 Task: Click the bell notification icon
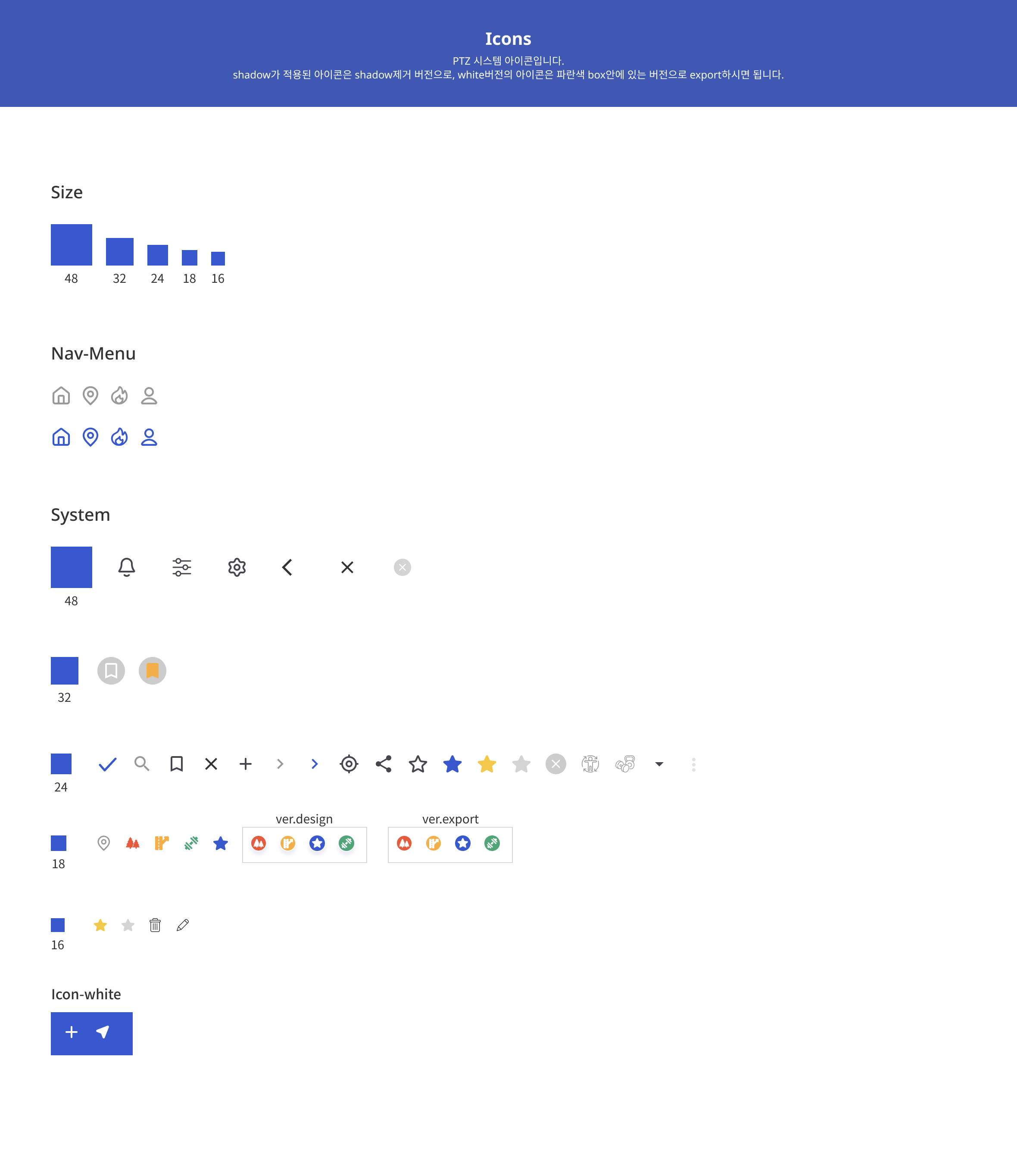coord(127,567)
